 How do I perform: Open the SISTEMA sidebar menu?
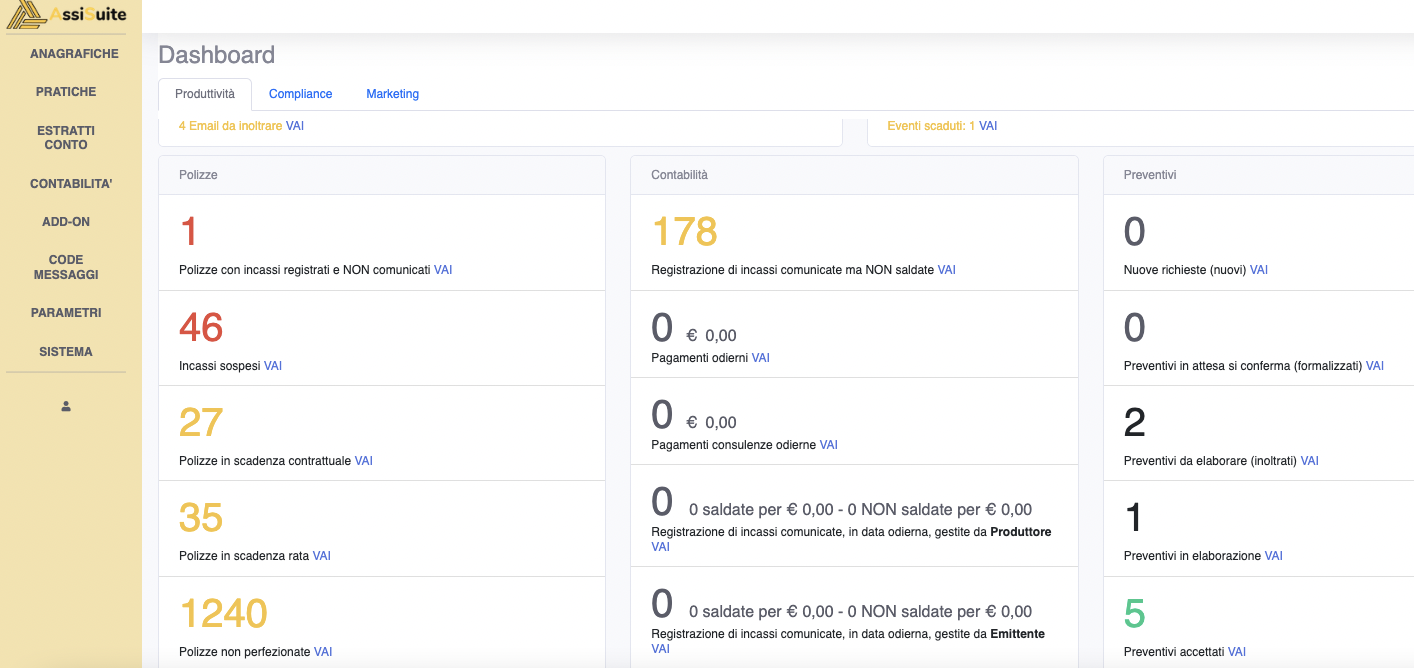coord(66,352)
